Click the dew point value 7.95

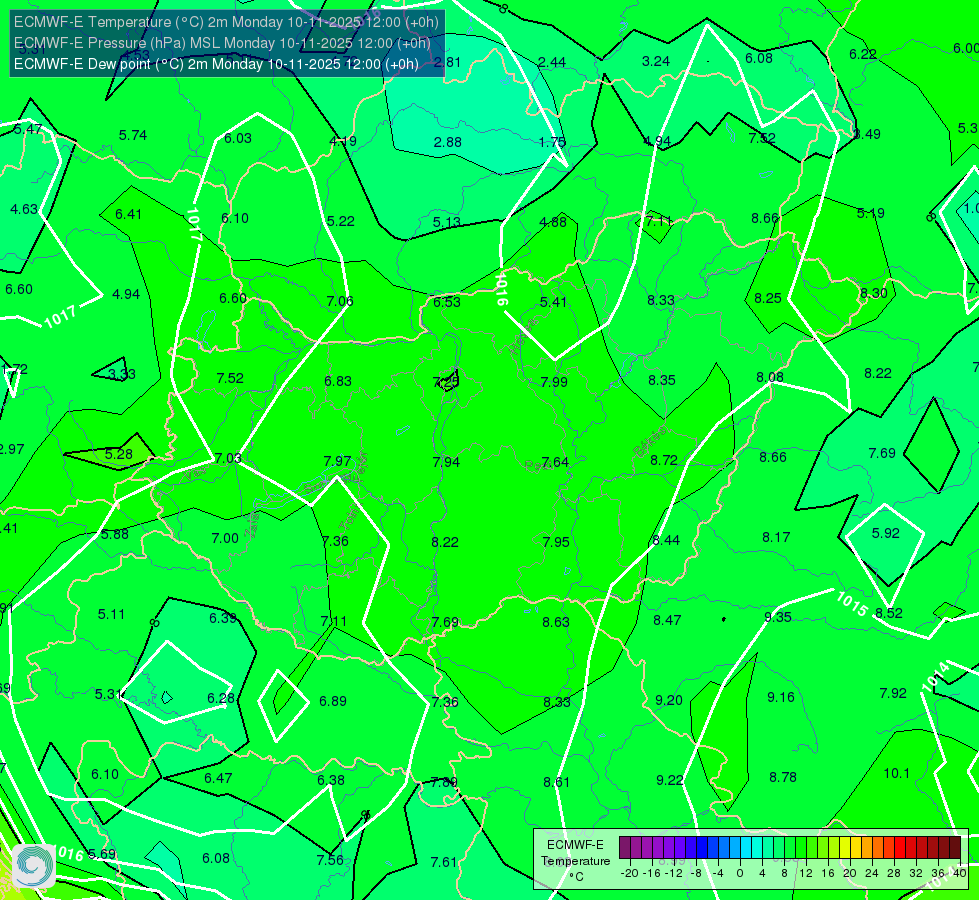point(556,542)
